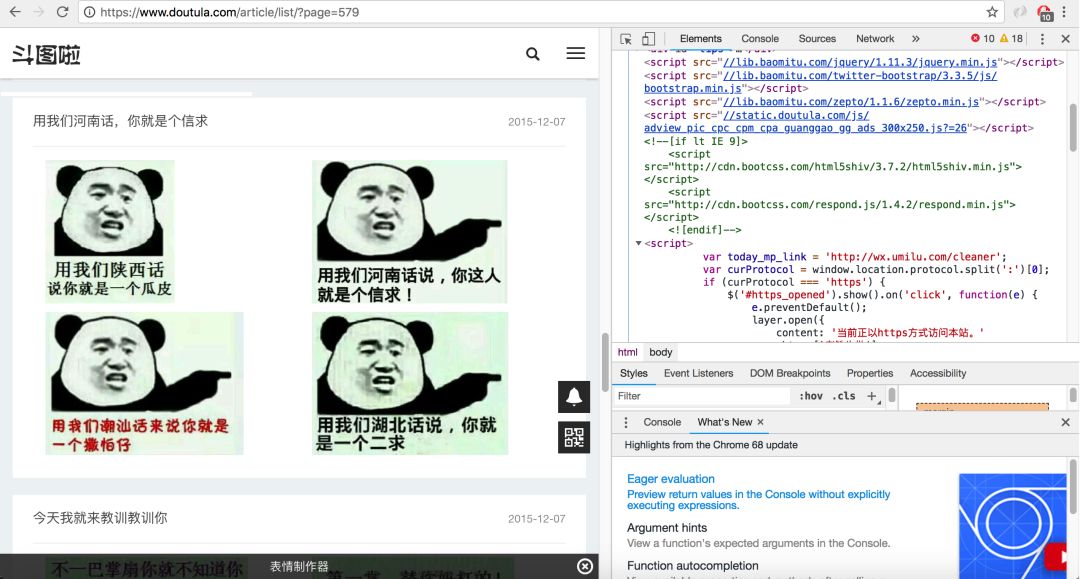Open the 潮汕话 red-text panda meme image
Viewport: 1080px width, 579px height.
pos(144,383)
